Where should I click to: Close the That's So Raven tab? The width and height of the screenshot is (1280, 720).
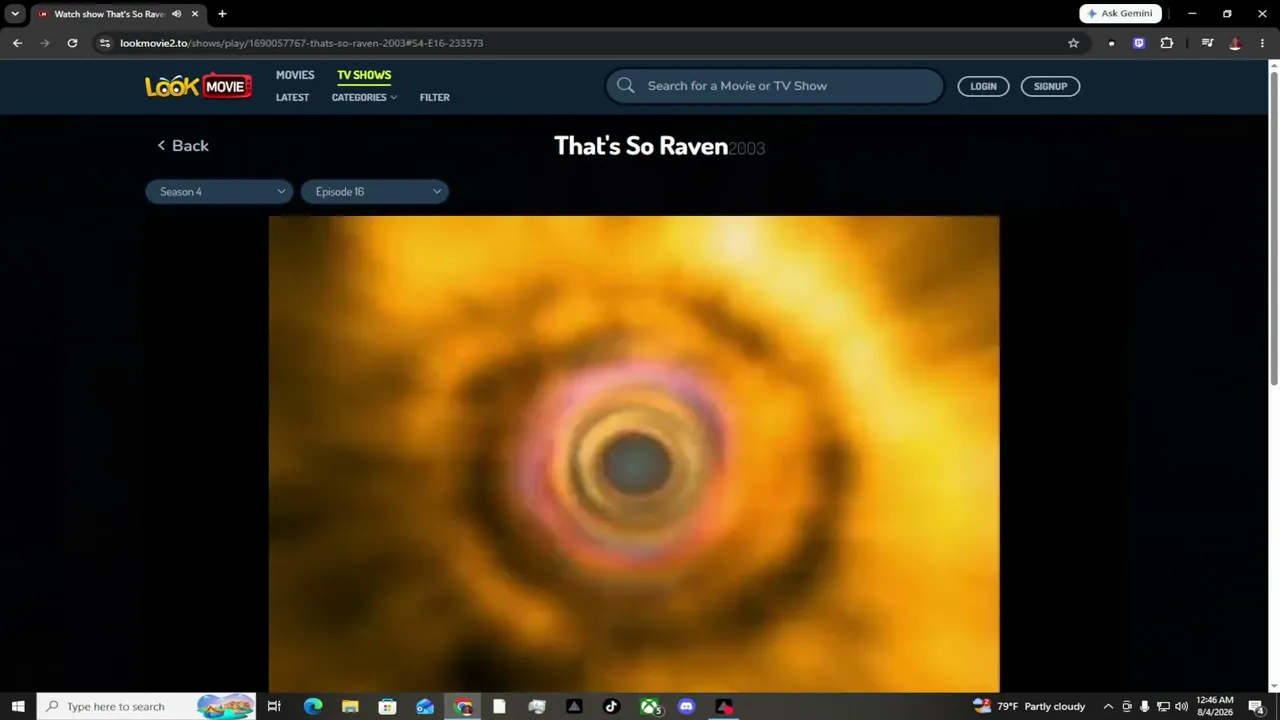click(x=195, y=14)
